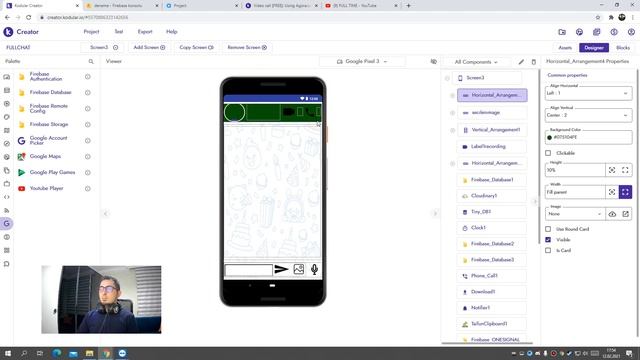Open the Align Horizontal dropdown
The width and height of the screenshot is (640, 360).
(x=588, y=93)
